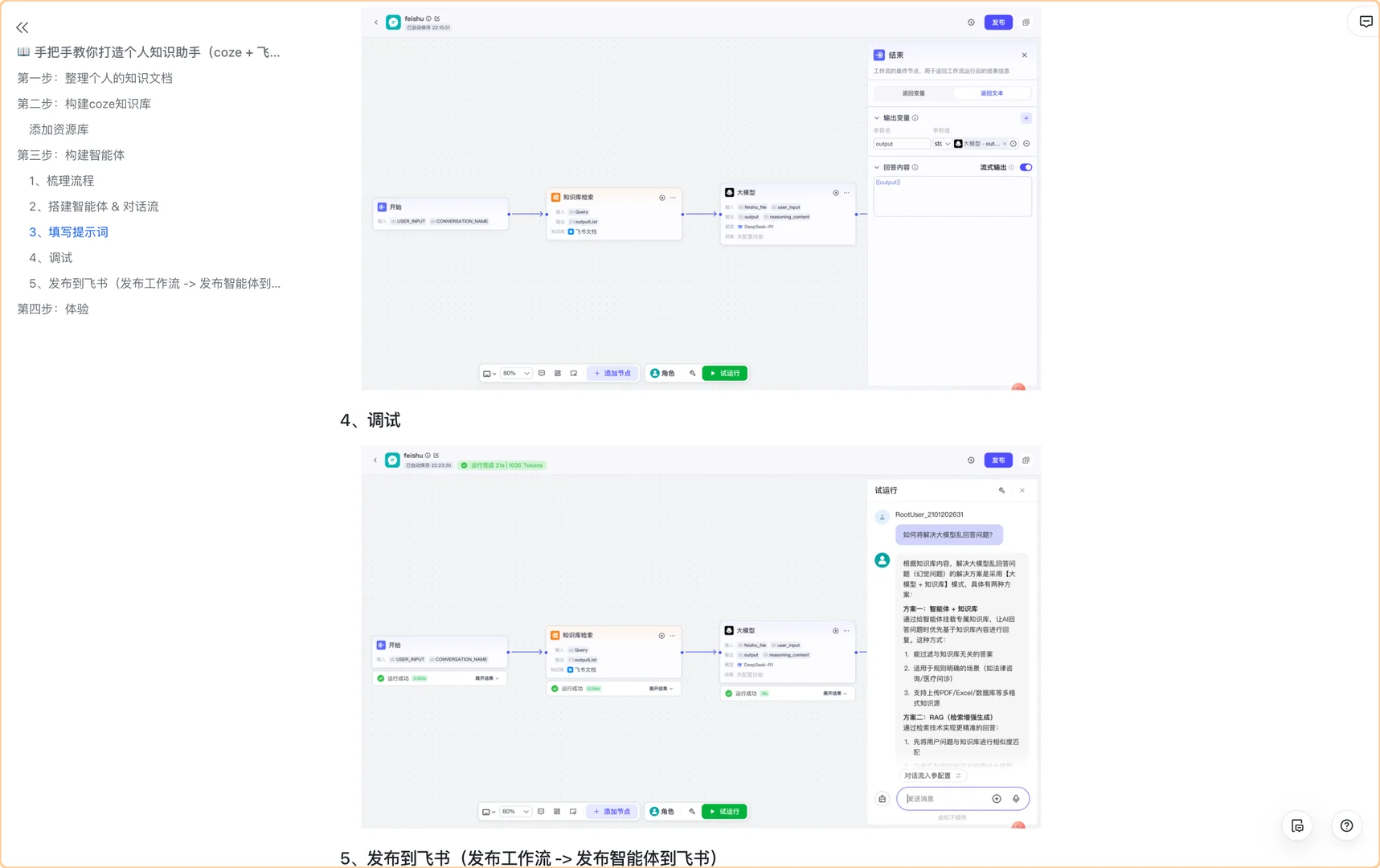Click the tool icon beside the 试运行 panel close button

1001,490
